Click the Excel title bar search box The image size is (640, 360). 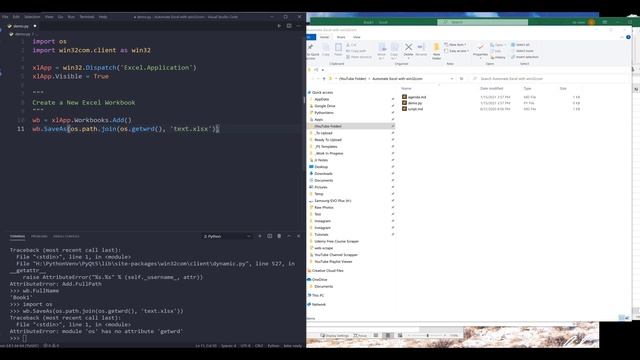(482, 22)
